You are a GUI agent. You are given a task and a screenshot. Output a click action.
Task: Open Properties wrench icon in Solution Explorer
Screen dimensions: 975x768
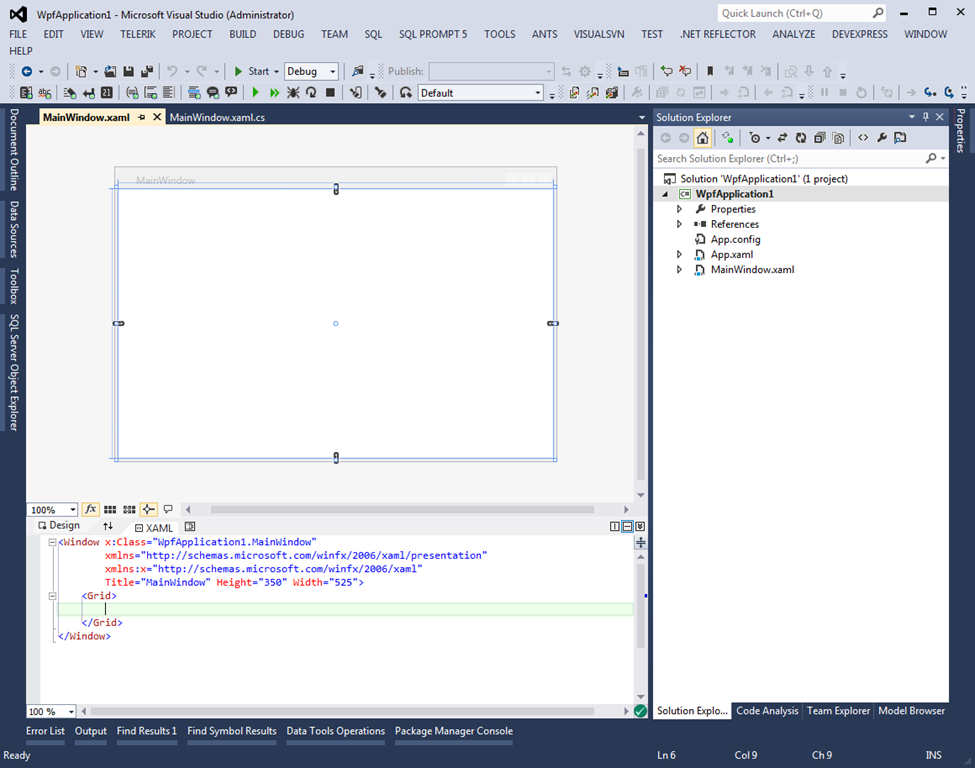click(882, 138)
